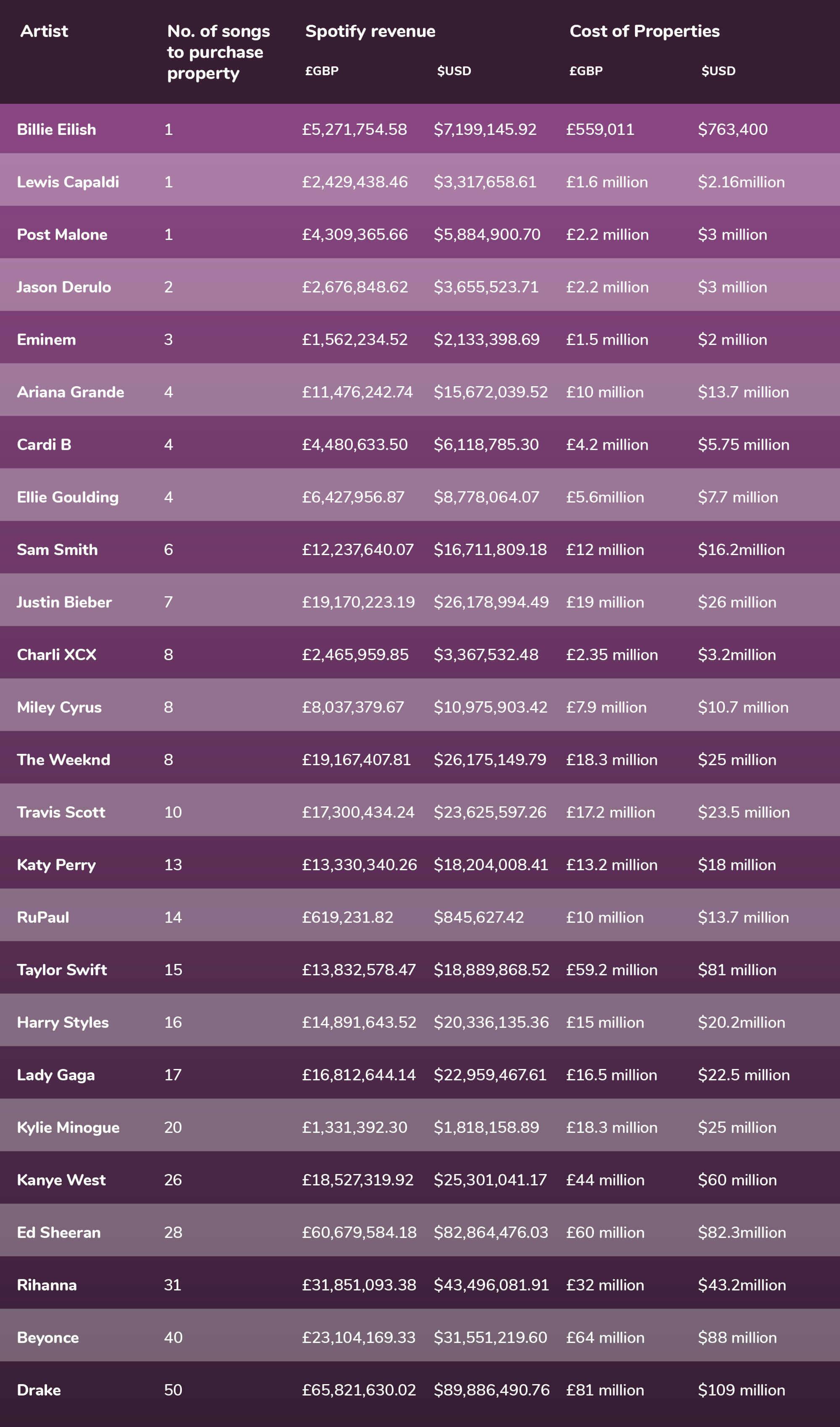
Task: Select Drake's $89,886,490.76 revenue cell
Action: [491, 1390]
